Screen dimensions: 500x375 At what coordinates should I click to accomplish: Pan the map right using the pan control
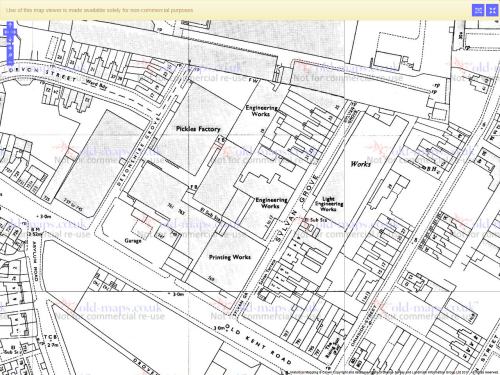click(14, 32)
